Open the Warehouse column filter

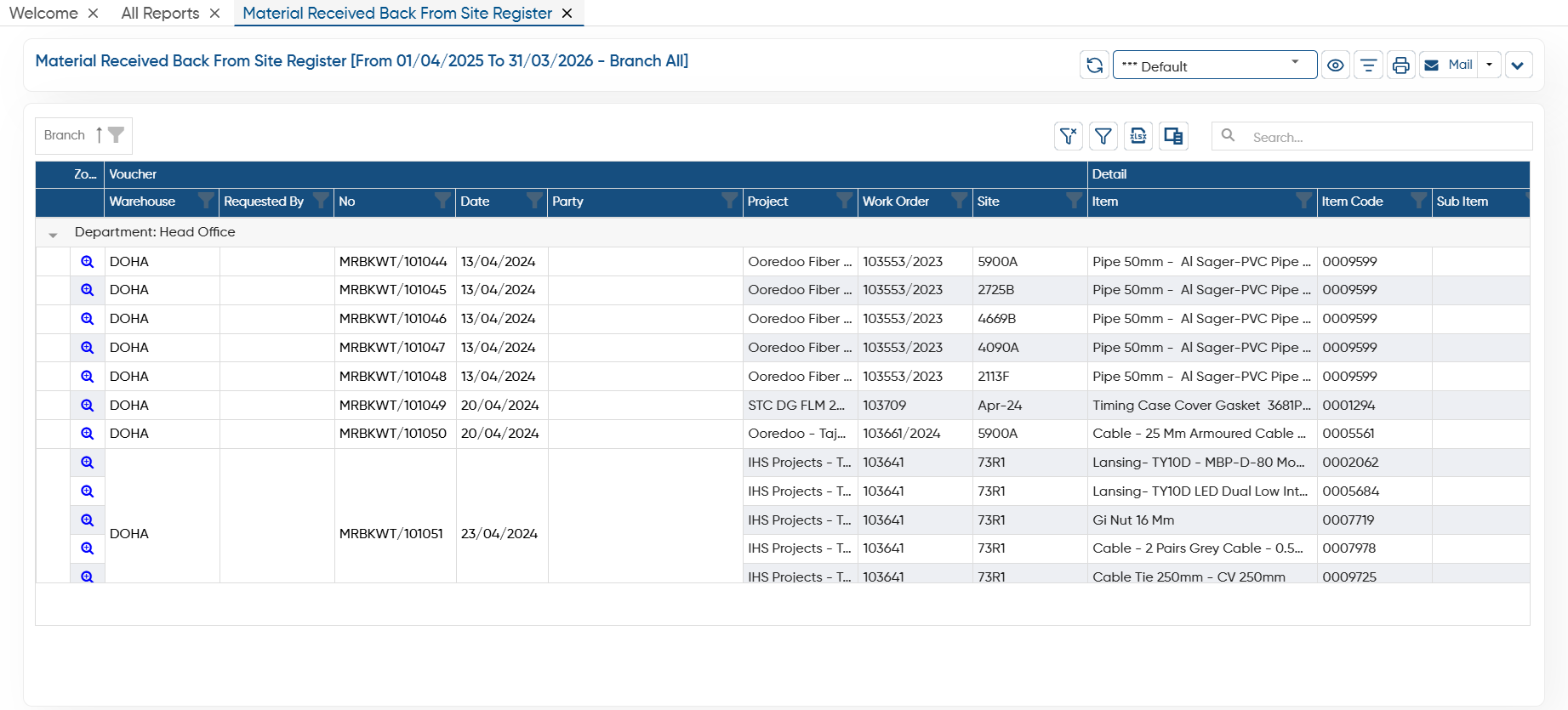(205, 201)
